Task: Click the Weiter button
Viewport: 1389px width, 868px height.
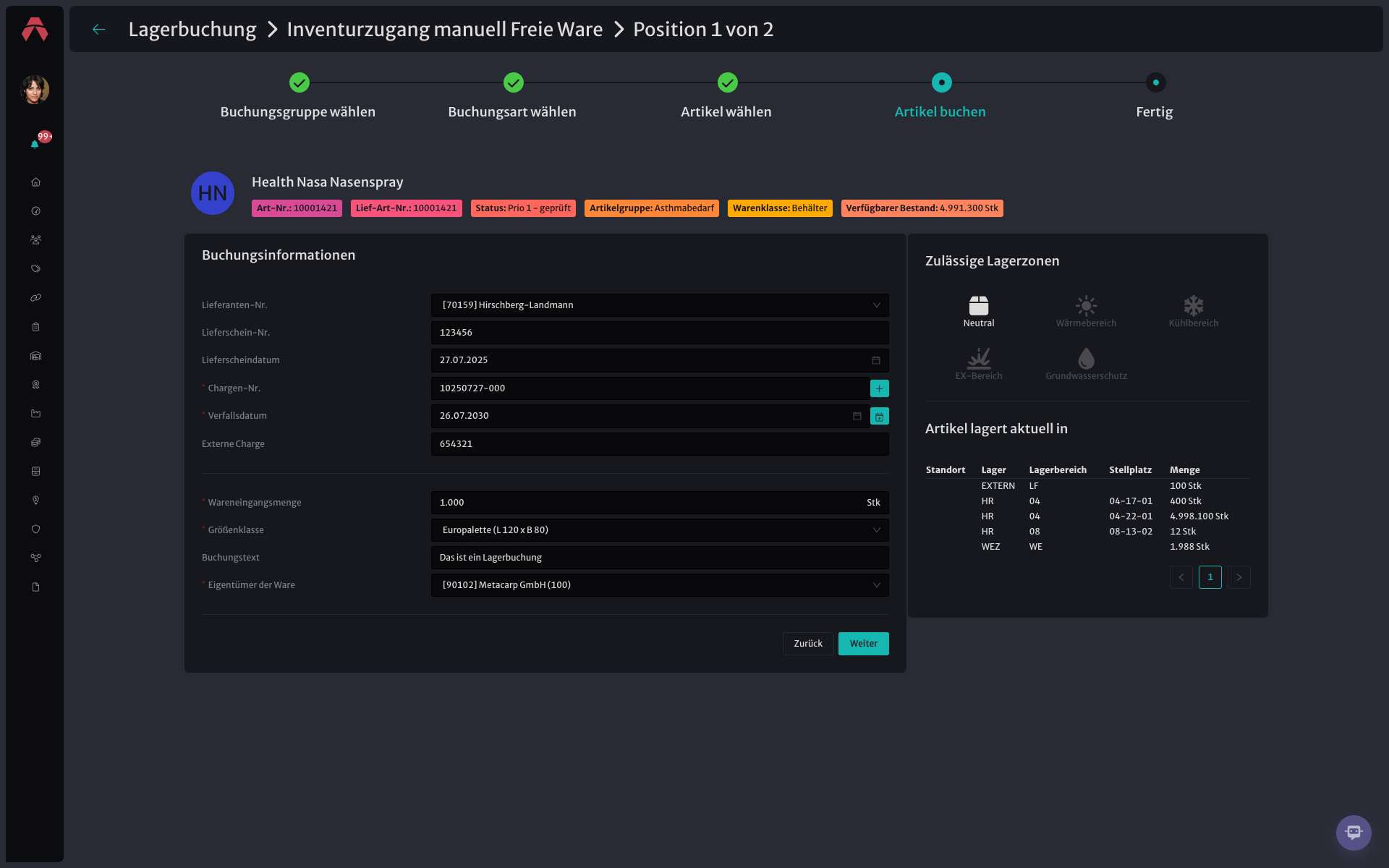Action: tap(863, 644)
